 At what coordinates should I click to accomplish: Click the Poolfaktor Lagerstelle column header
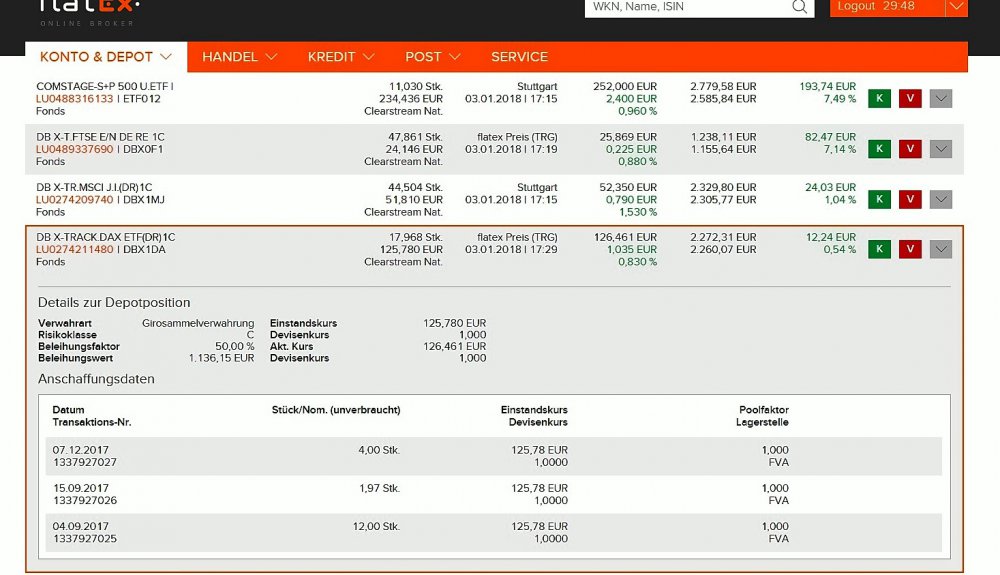[762, 416]
